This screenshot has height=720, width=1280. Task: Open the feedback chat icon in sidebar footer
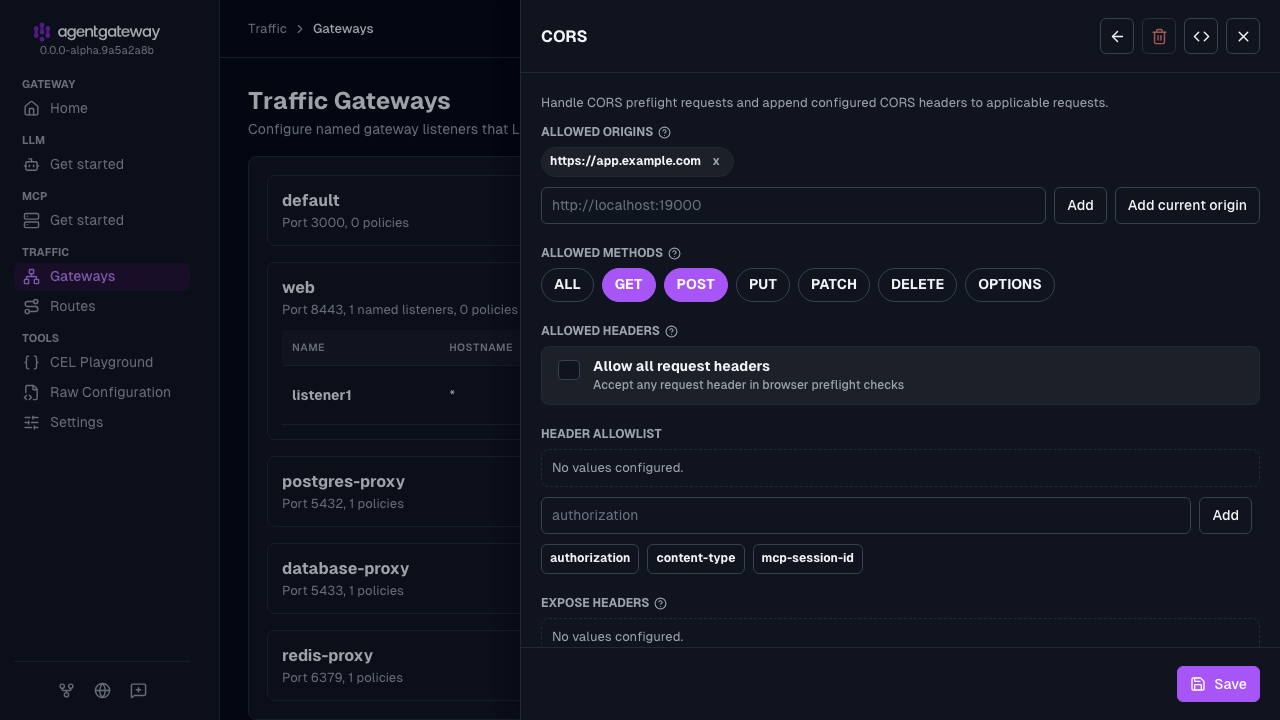pyautogui.click(x=139, y=690)
